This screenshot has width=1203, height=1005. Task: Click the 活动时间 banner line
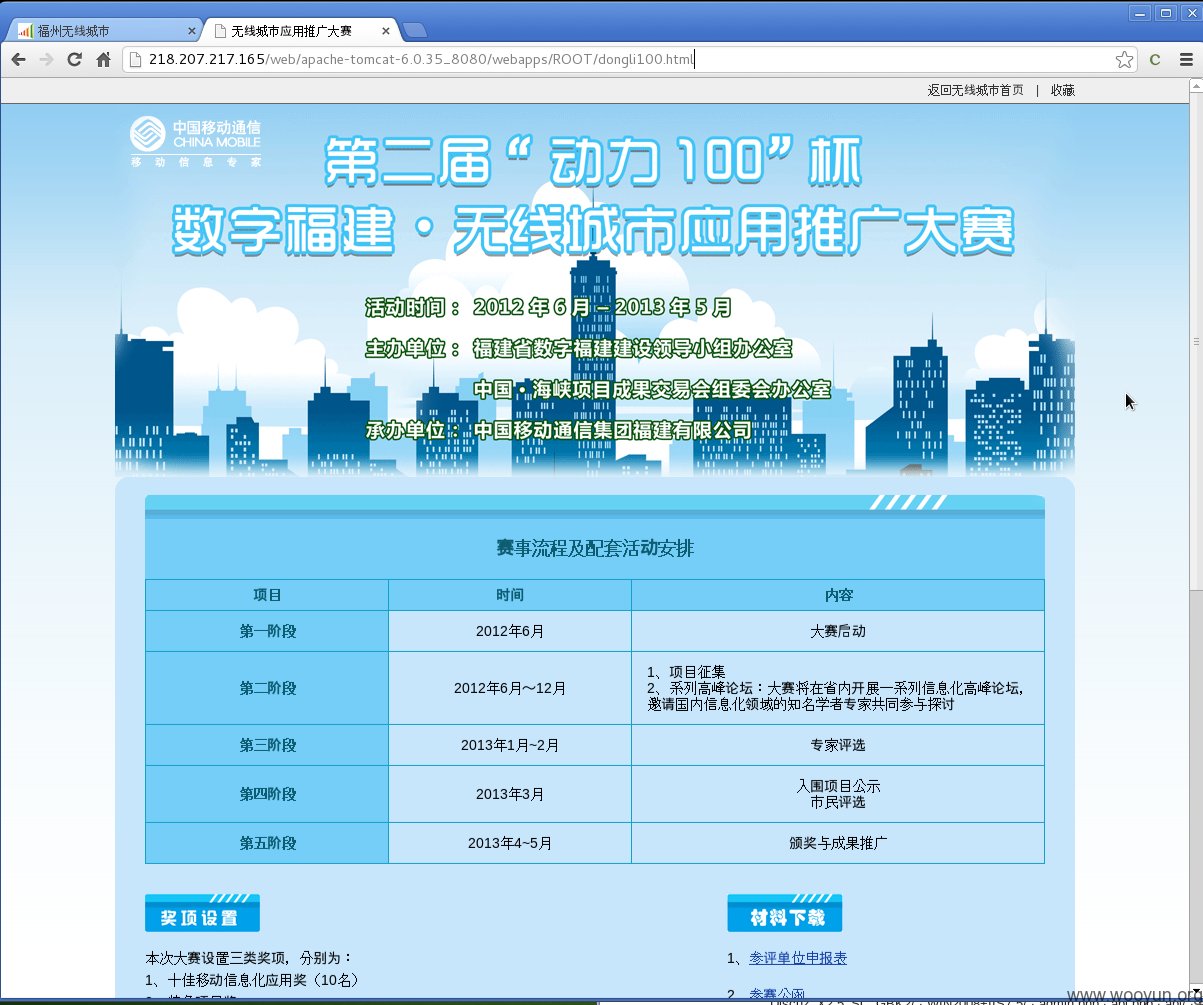pyautogui.click(x=548, y=307)
